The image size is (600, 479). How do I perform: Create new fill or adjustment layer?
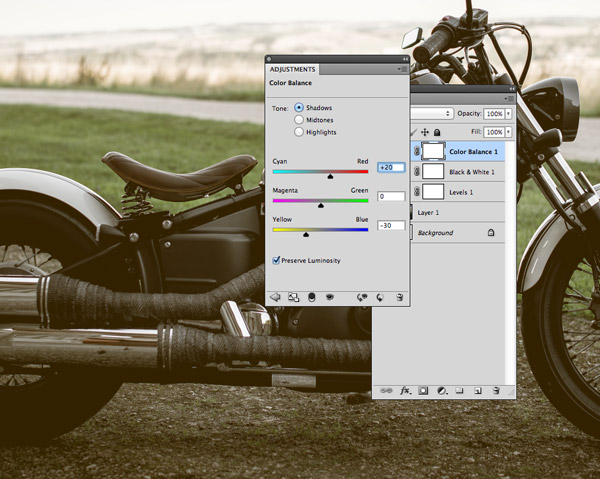click(441, 389)
